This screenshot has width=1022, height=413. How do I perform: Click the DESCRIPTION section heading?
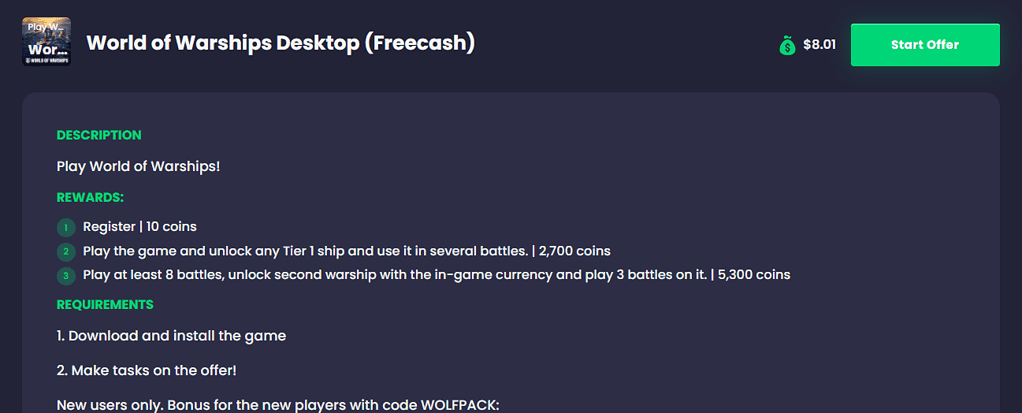pyautogui.click(x=99, y=135)
